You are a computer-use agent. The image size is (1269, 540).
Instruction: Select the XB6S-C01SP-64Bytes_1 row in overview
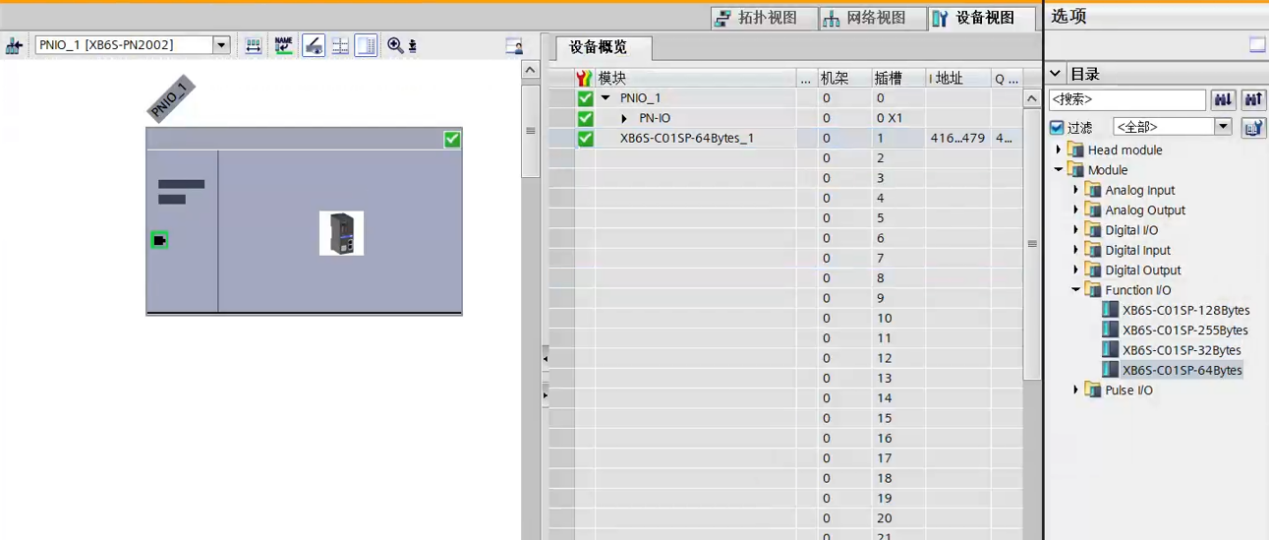(x=686, y=138)
